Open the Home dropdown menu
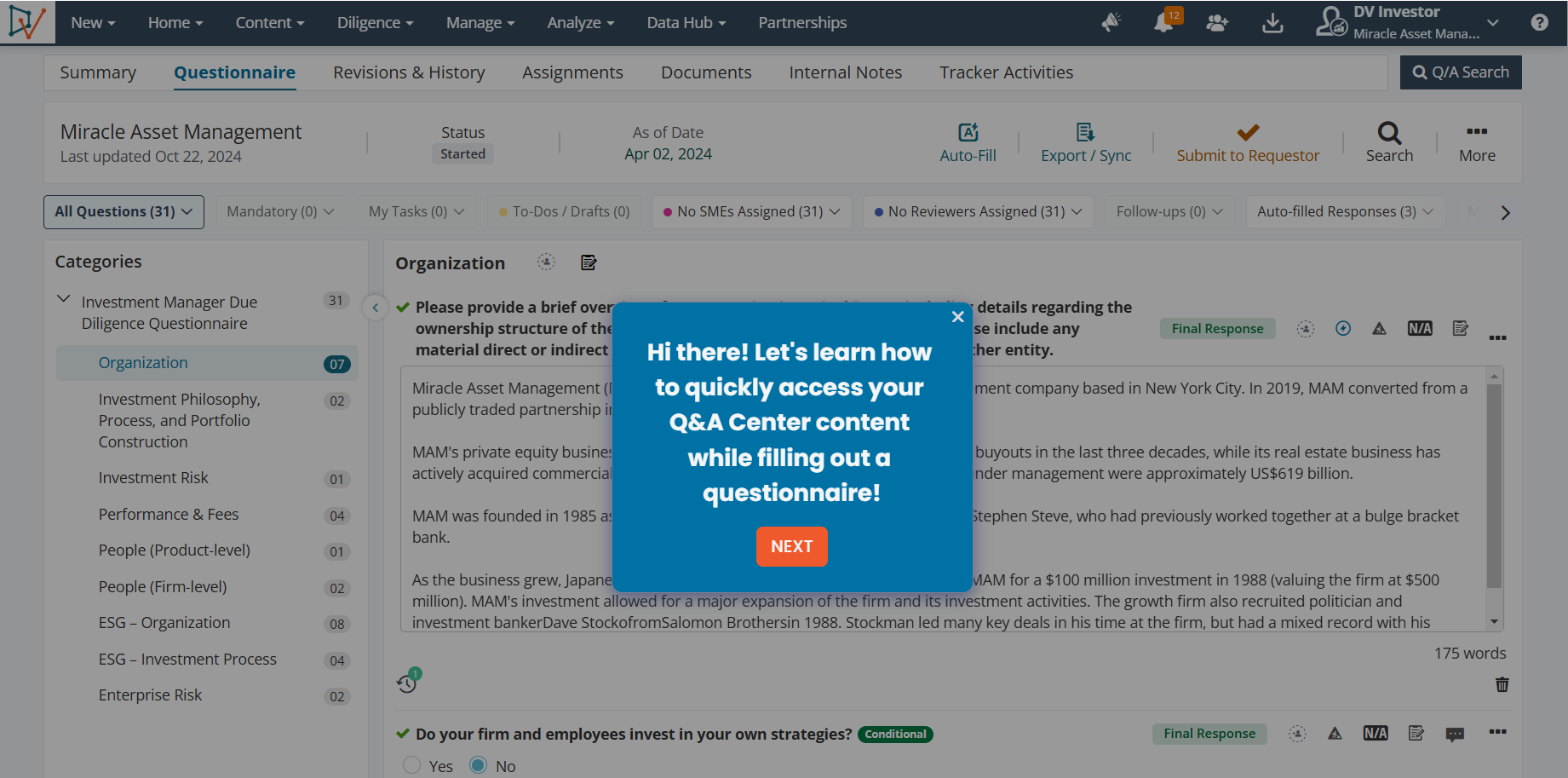The width and height of the screenshot is (1568, 778). (x=175, y=23)
